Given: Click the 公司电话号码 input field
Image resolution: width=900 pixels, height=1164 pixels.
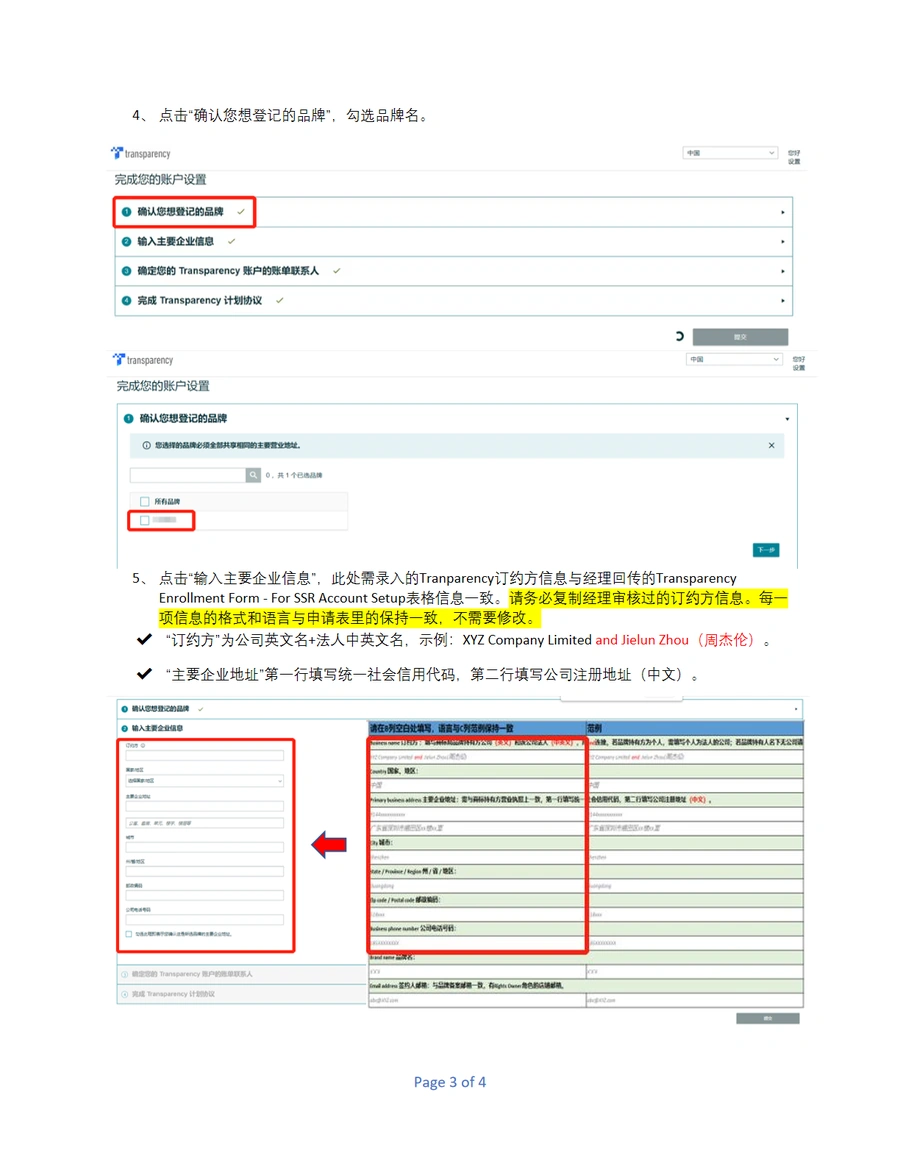Looking at the screenshot, I should (x=205, y=920).
